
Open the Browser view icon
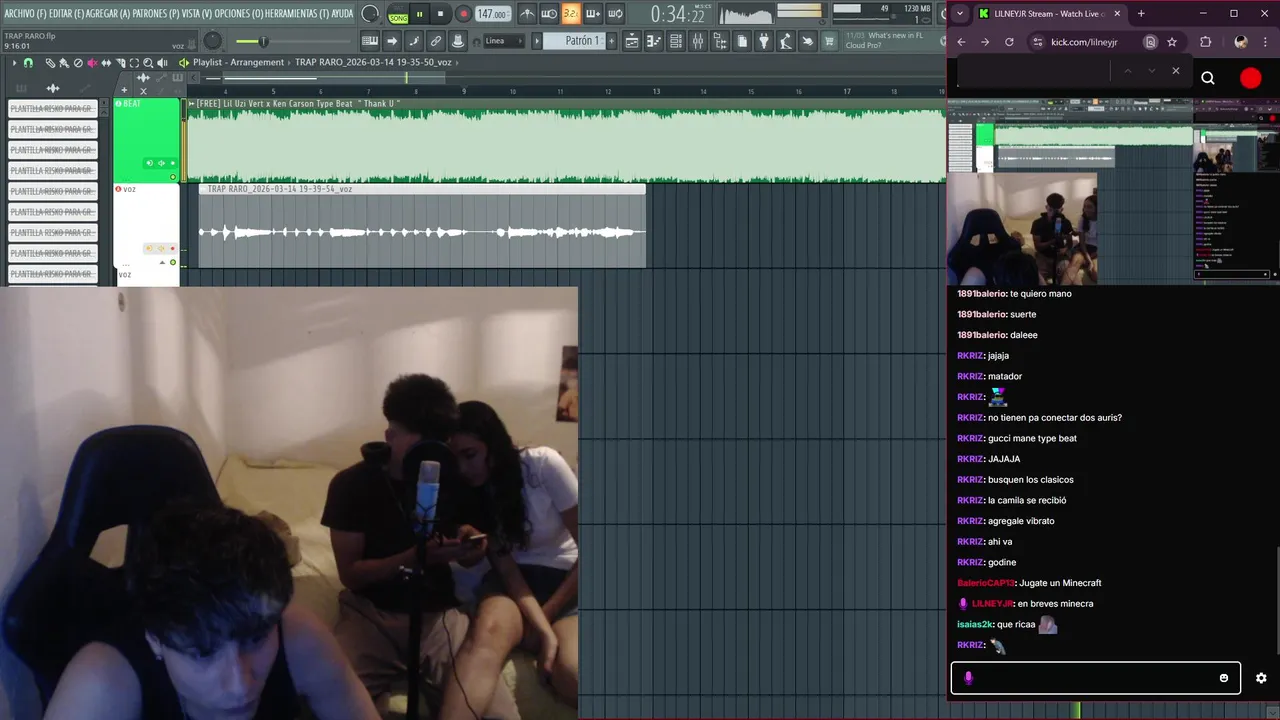[x=720, y=41]
